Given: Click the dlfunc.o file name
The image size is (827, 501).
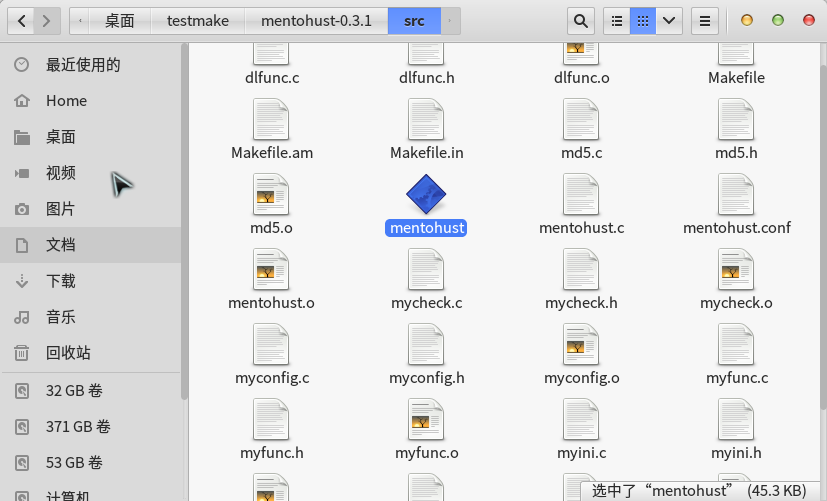Looking at the screenshot, I should pyautogui.click(x=582, y=78).
